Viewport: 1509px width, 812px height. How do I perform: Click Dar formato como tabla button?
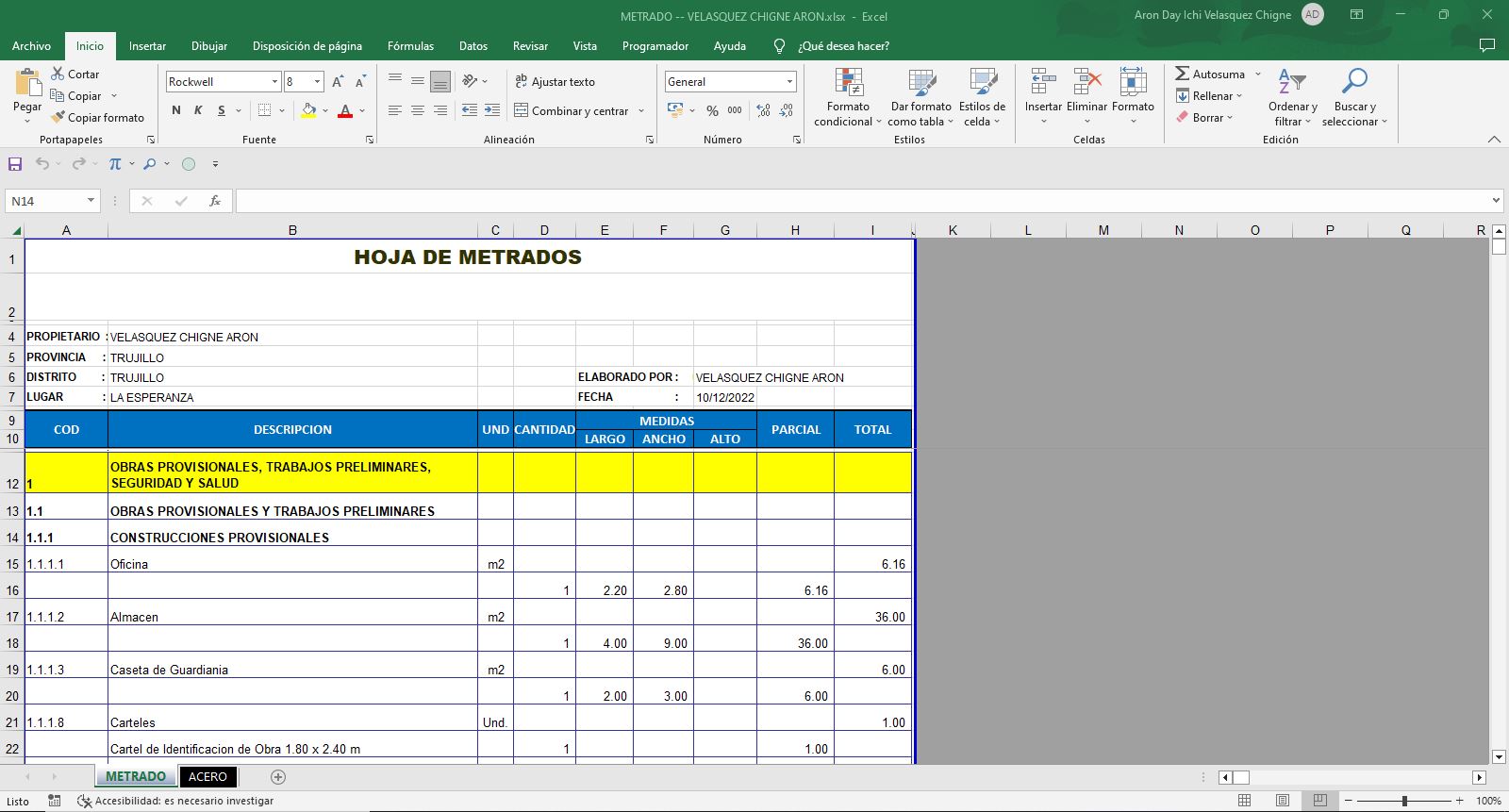[920, 97]
